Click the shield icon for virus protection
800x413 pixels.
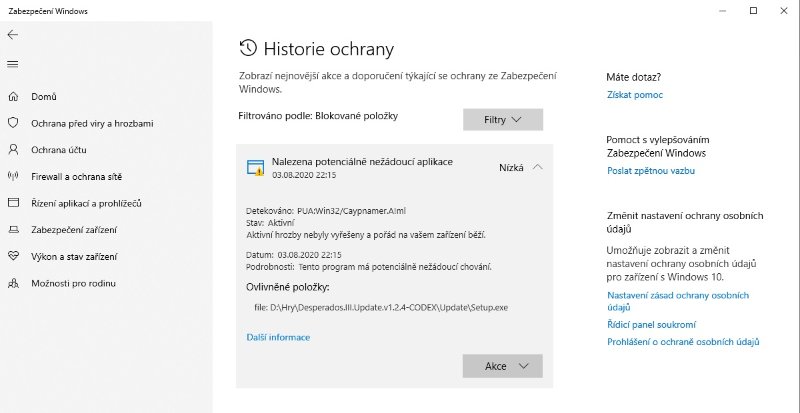point(13,123)
